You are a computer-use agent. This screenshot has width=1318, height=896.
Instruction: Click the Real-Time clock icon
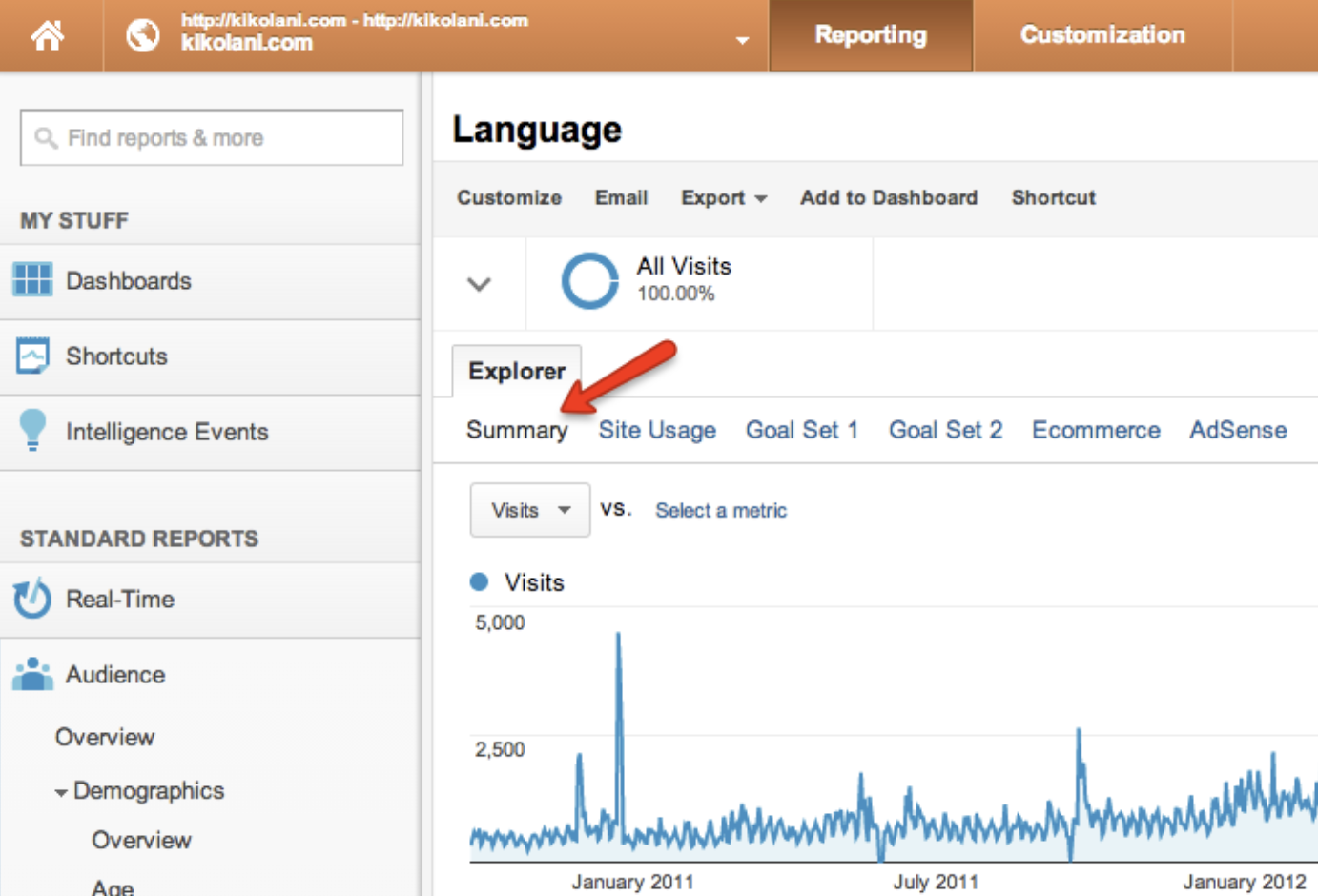pos(32,598)
